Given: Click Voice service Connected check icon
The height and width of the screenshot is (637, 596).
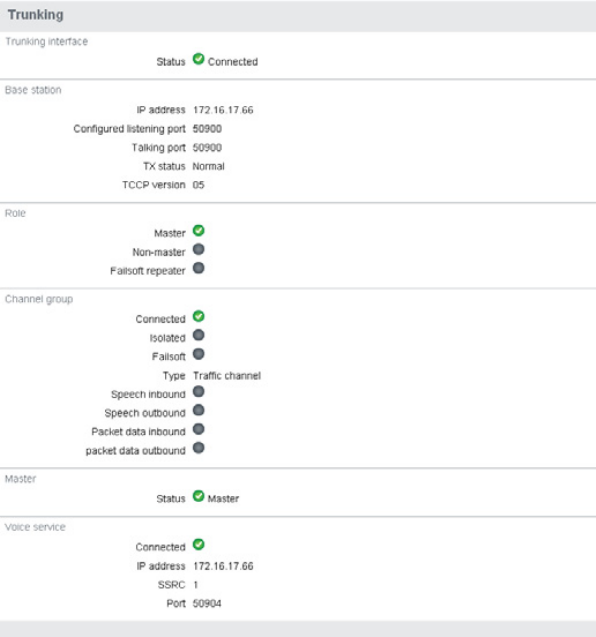Looking at the screenshot, I should click(x=198, y=544).
